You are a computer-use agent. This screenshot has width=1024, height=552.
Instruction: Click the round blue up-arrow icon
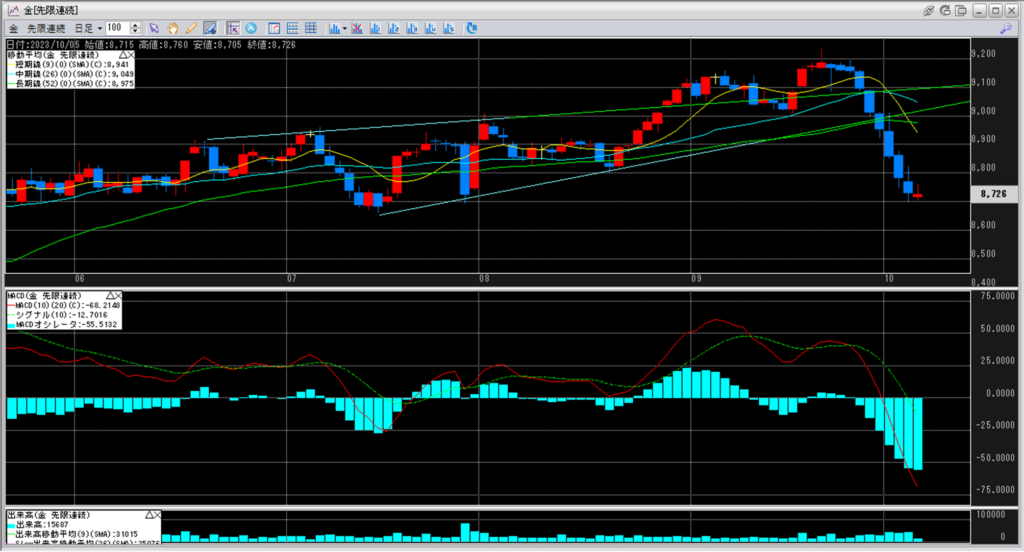tap(251, 28)
